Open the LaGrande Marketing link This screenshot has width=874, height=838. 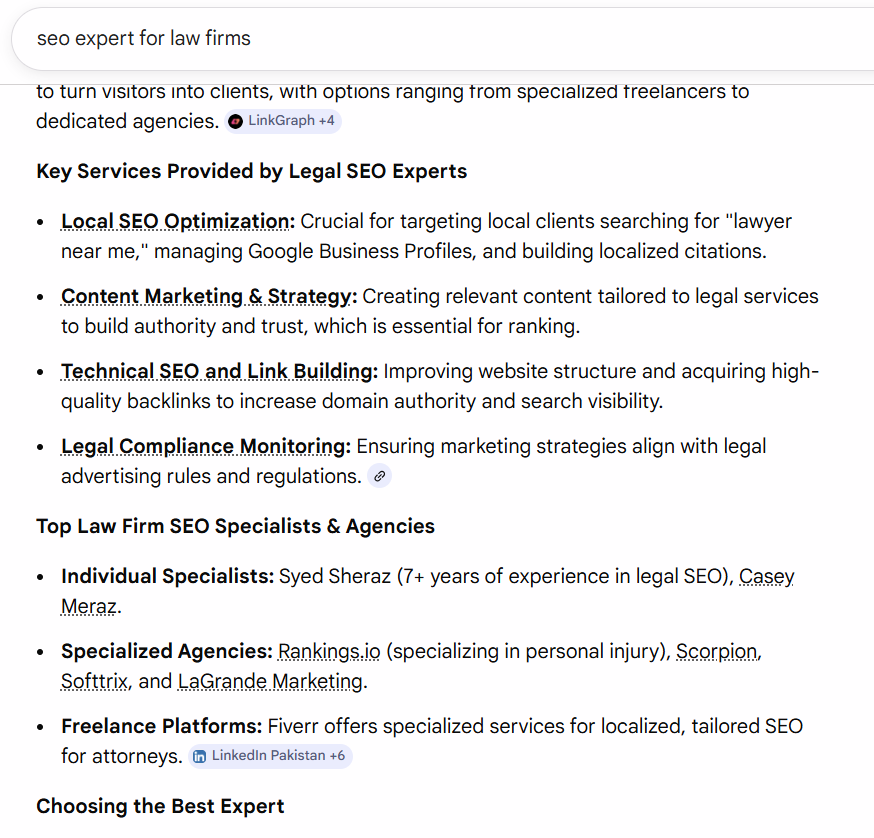[x=270, y=681]
